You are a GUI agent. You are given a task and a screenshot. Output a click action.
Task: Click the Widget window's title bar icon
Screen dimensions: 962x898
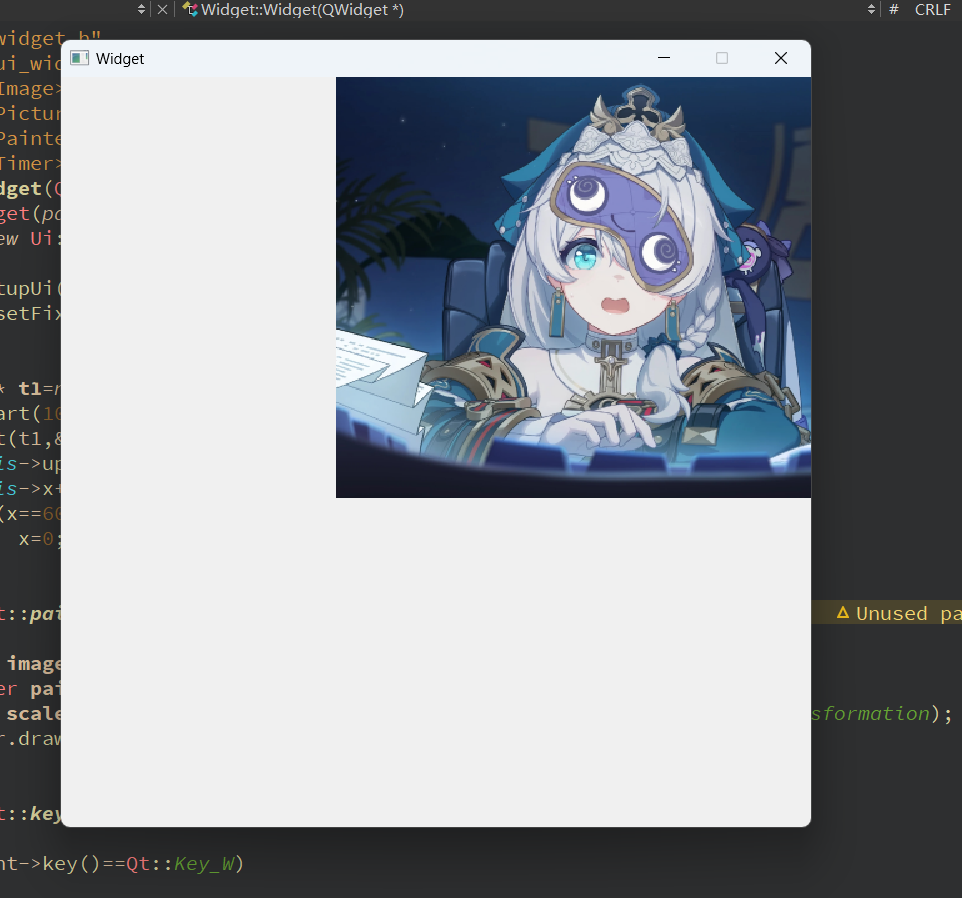[80, 58]
